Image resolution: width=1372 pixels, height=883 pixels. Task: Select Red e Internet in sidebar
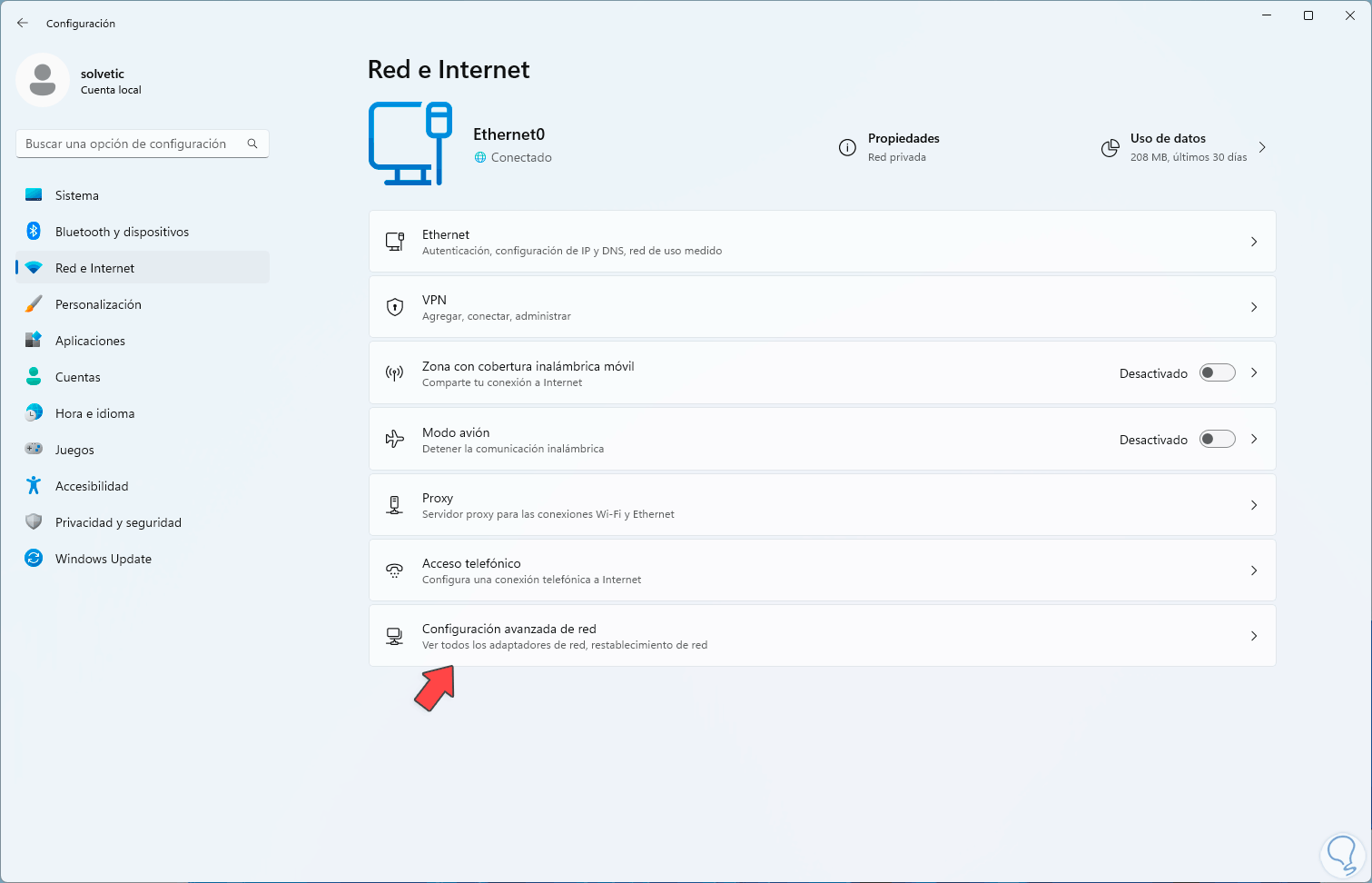143,268
